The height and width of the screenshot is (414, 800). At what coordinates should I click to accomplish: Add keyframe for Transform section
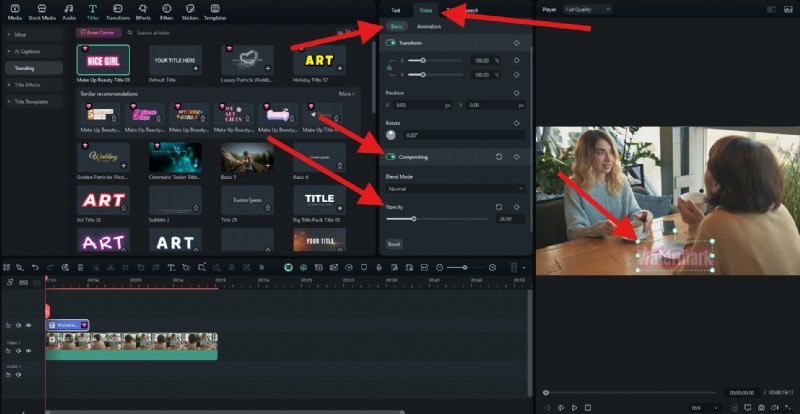pyautogui.click(x=516, y=43)
